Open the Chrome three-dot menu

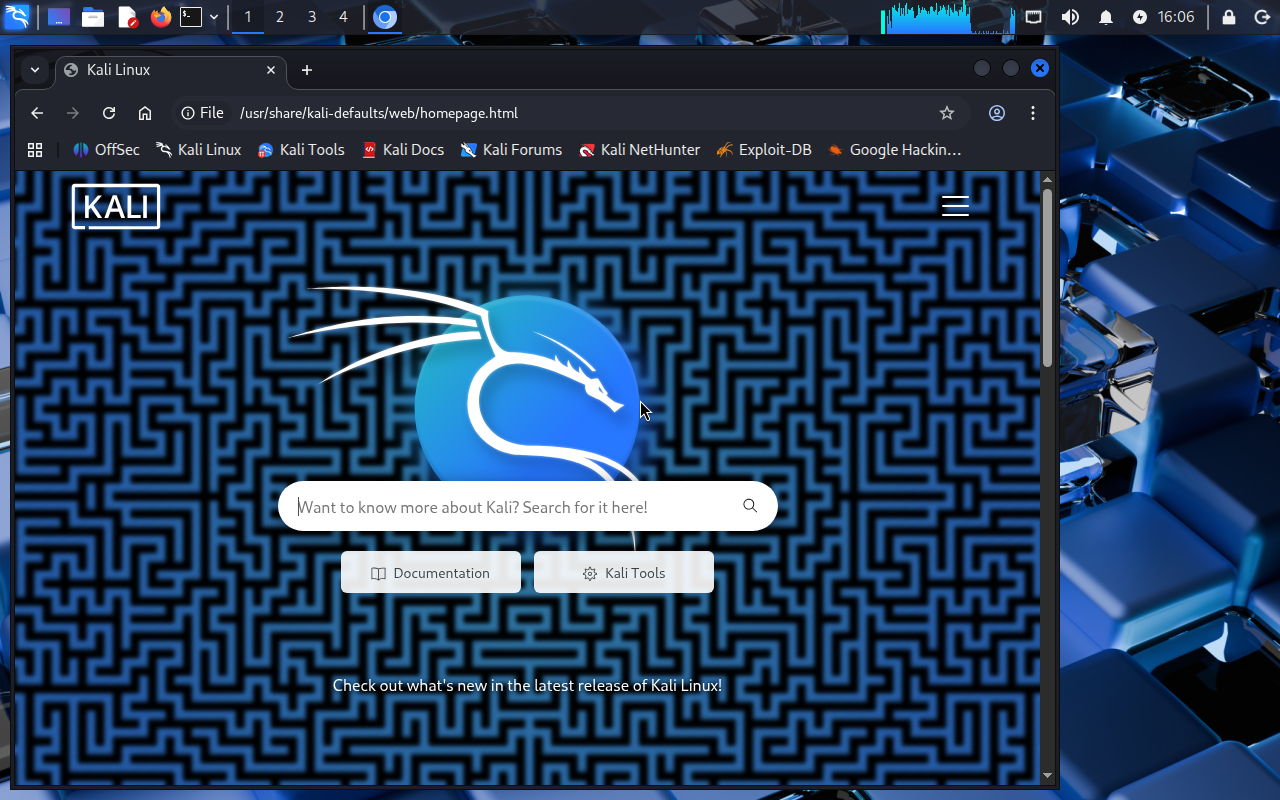(x=1033, y=113)
